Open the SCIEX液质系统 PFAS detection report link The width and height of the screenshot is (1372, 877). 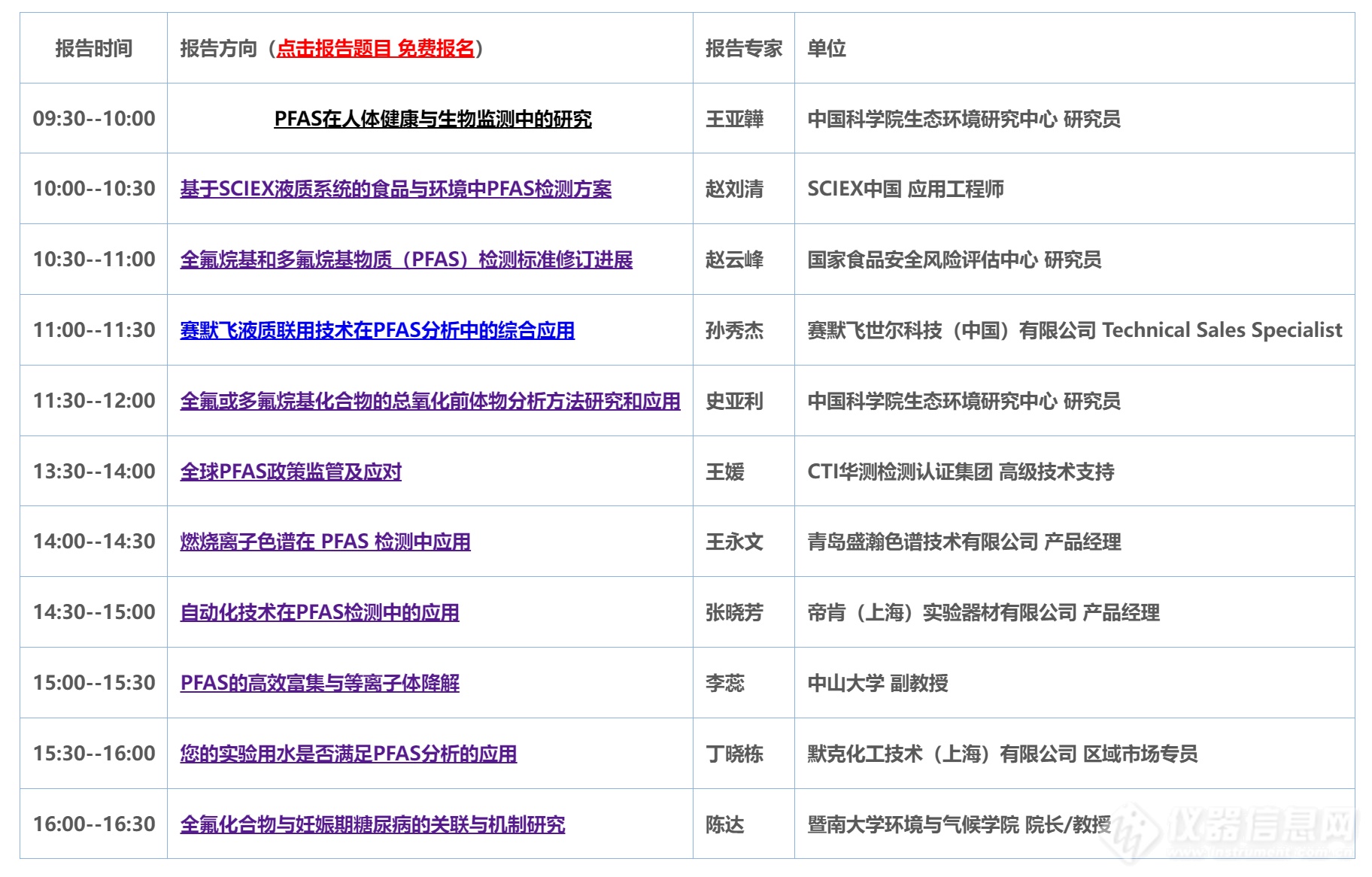pos(396,189)
